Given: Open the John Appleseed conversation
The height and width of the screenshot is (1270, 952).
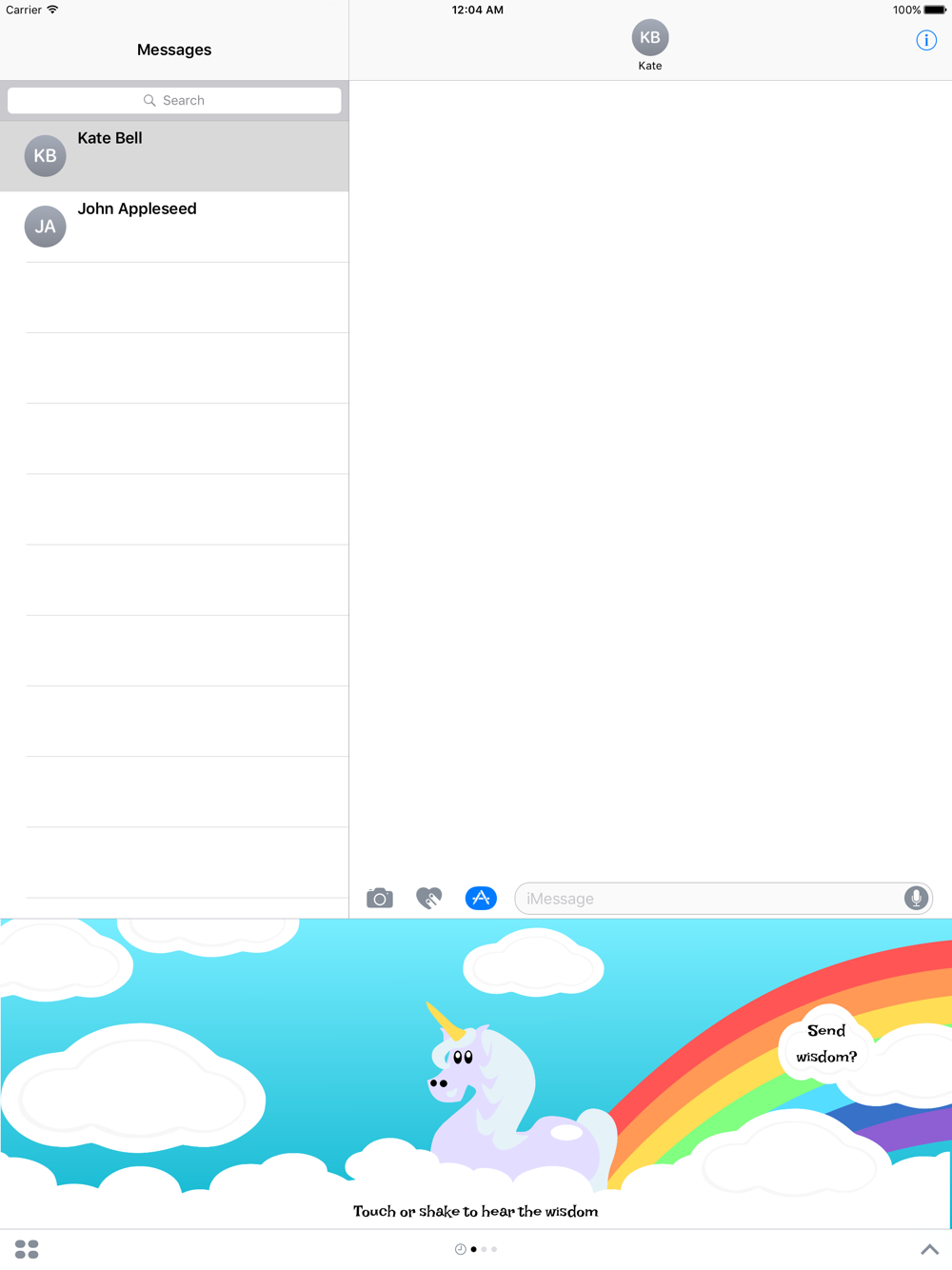Looking at the screenshot, I should point(174,227).
